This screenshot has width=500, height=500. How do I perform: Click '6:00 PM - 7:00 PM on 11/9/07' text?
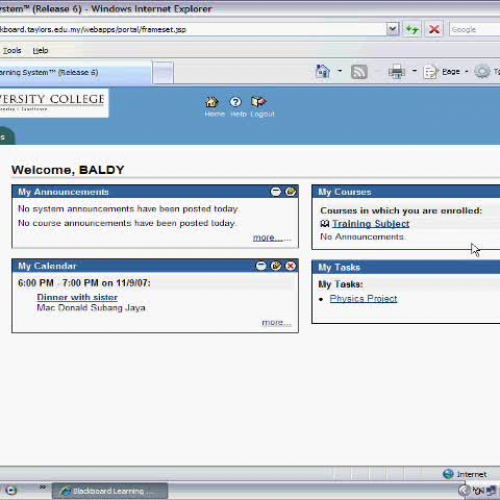(x=84, y=283)
